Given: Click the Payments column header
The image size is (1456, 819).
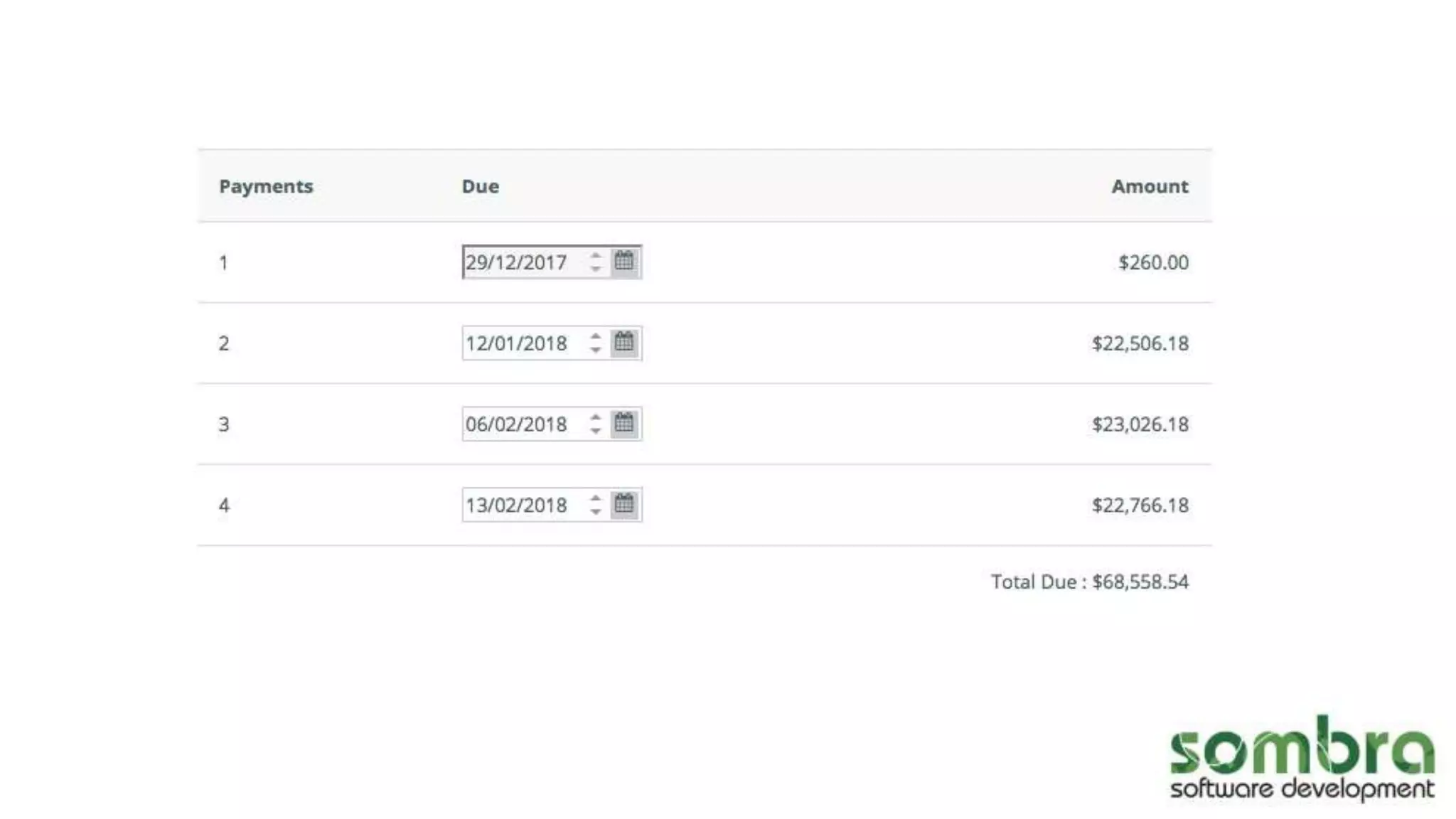Looking at the screenshot, I should [266, 186].
